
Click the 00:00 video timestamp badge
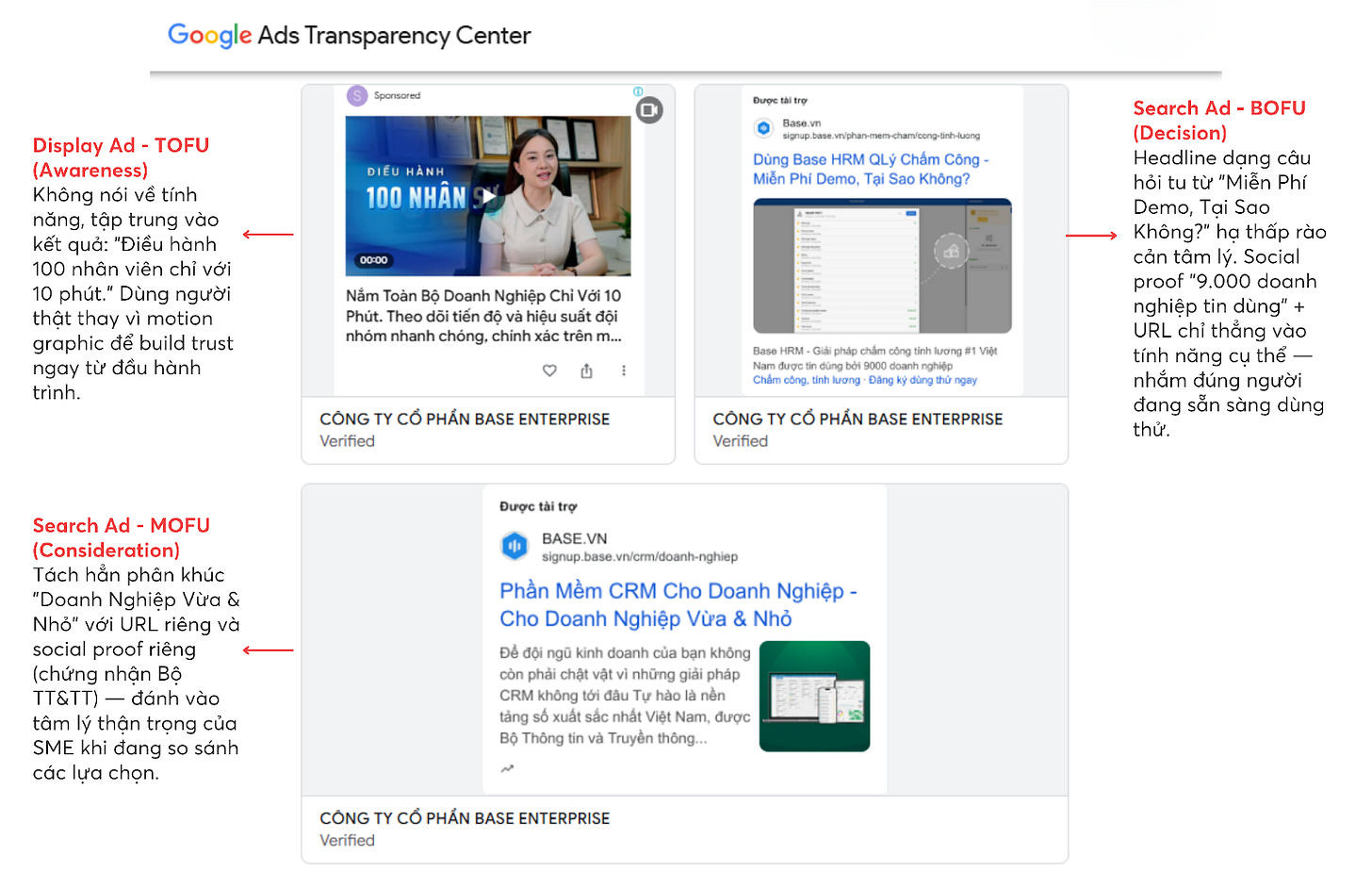(374, 260)
